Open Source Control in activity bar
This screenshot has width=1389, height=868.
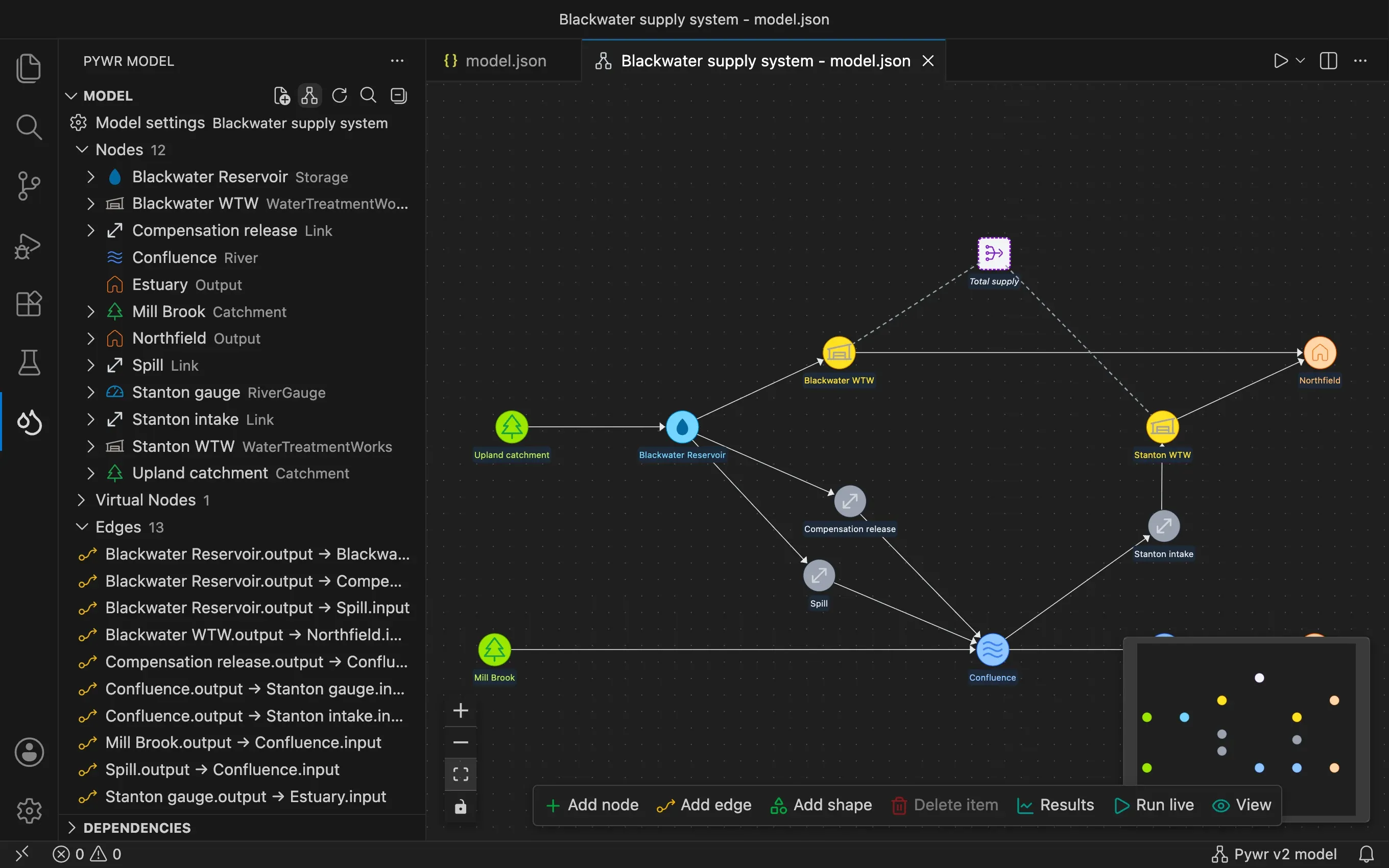click(x=29, y=186)
